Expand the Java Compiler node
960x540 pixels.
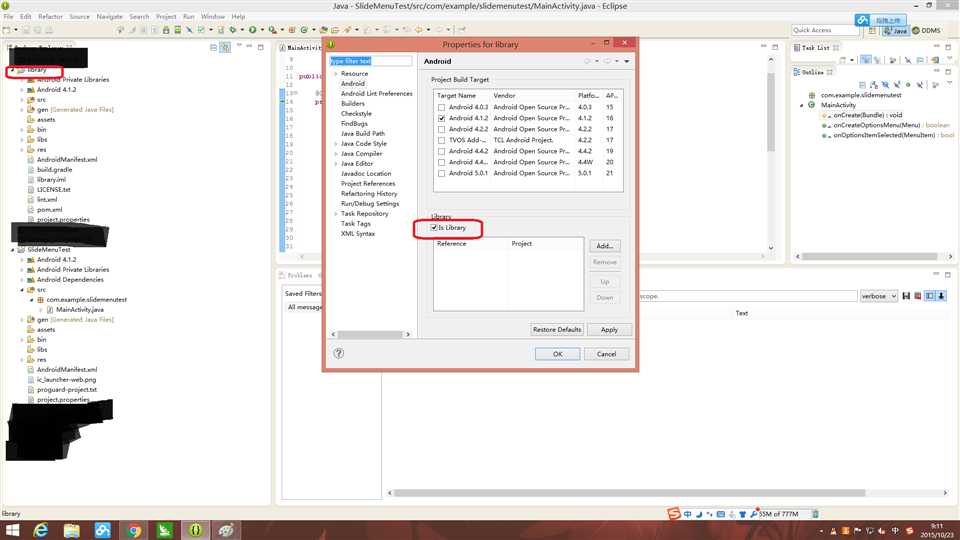coord(336,154)
